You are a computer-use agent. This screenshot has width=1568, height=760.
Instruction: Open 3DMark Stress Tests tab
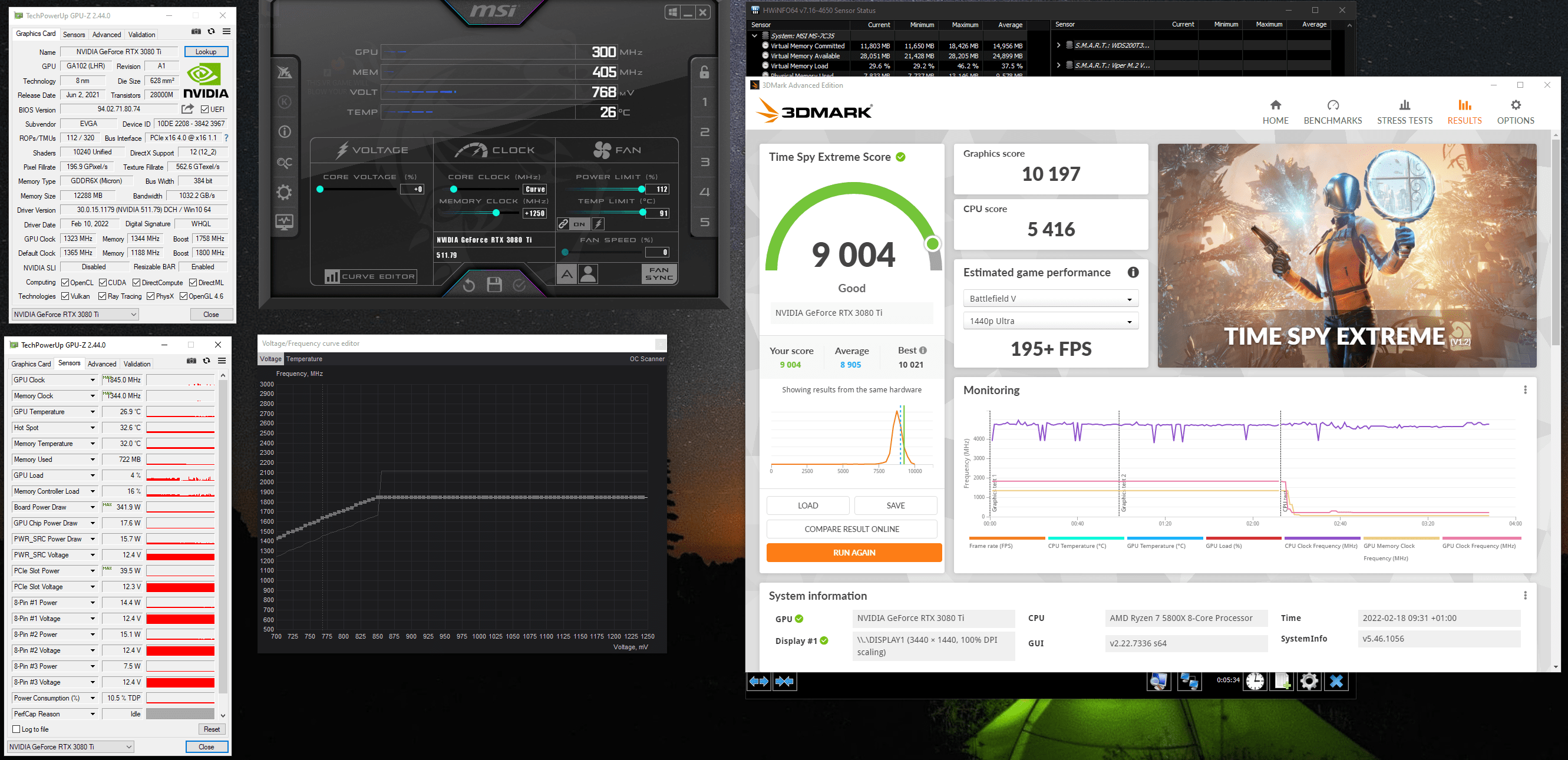click(1404, 113)
